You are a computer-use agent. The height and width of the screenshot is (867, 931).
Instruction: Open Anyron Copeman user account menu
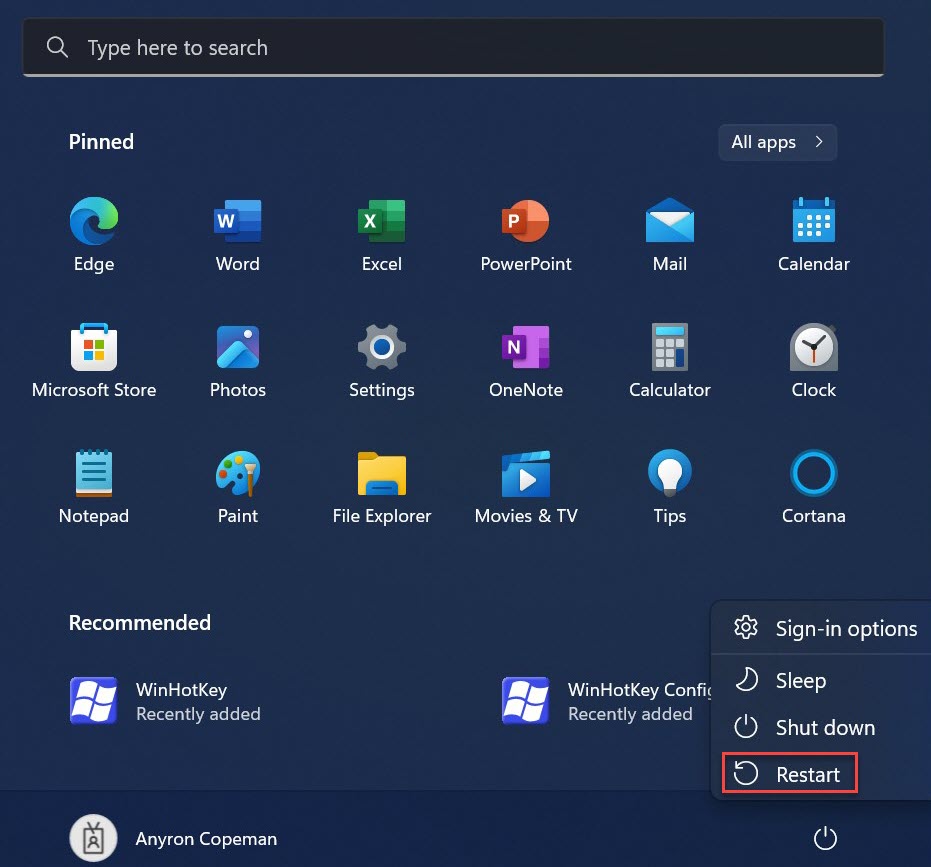pos(173,838)
